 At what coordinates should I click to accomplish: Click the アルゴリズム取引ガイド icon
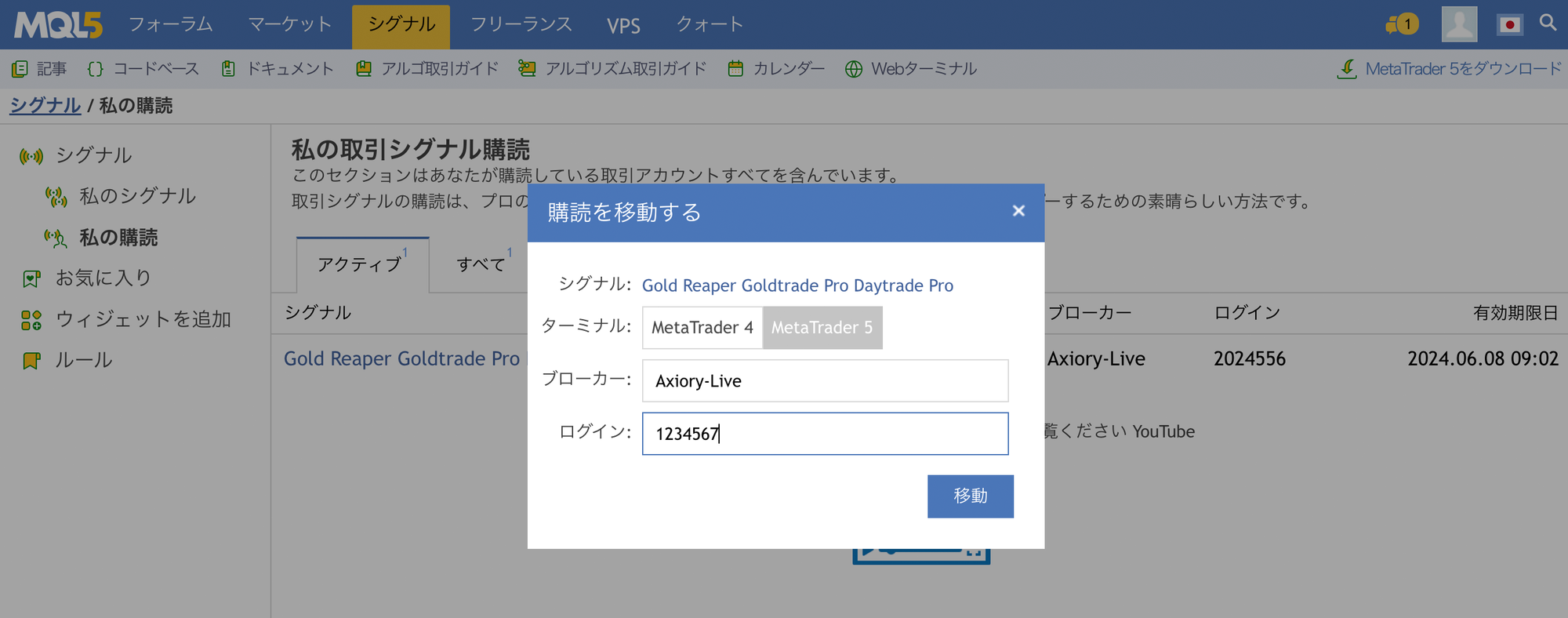tap(527, 69)
